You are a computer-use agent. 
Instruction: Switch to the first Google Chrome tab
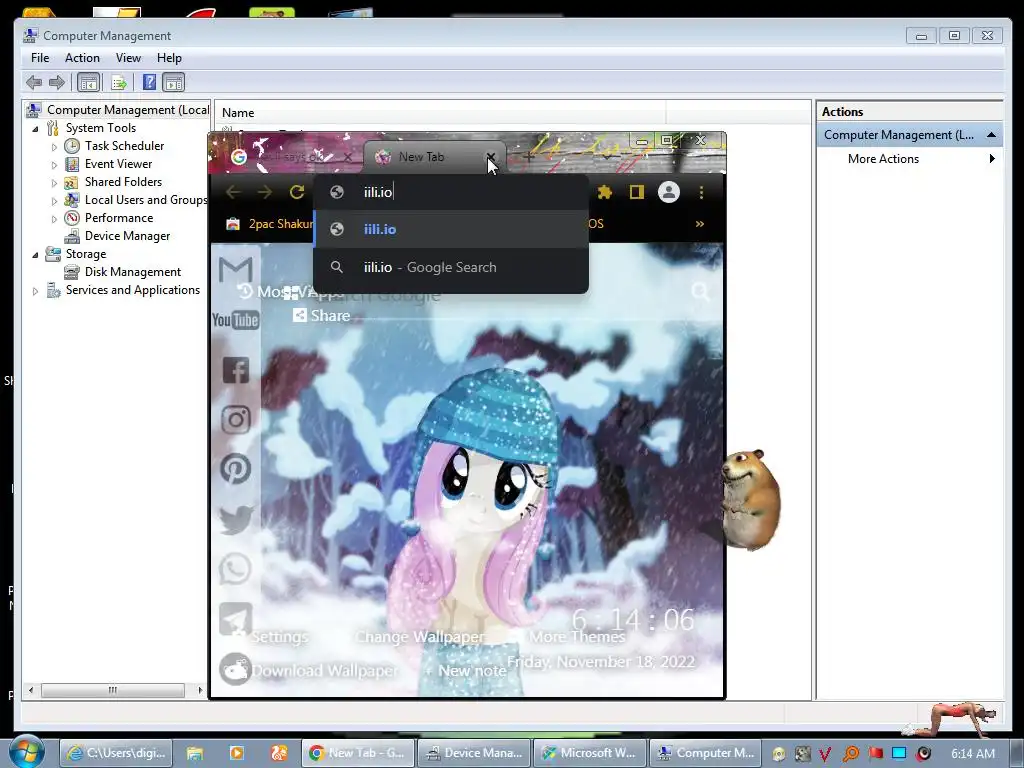point(292,157)
